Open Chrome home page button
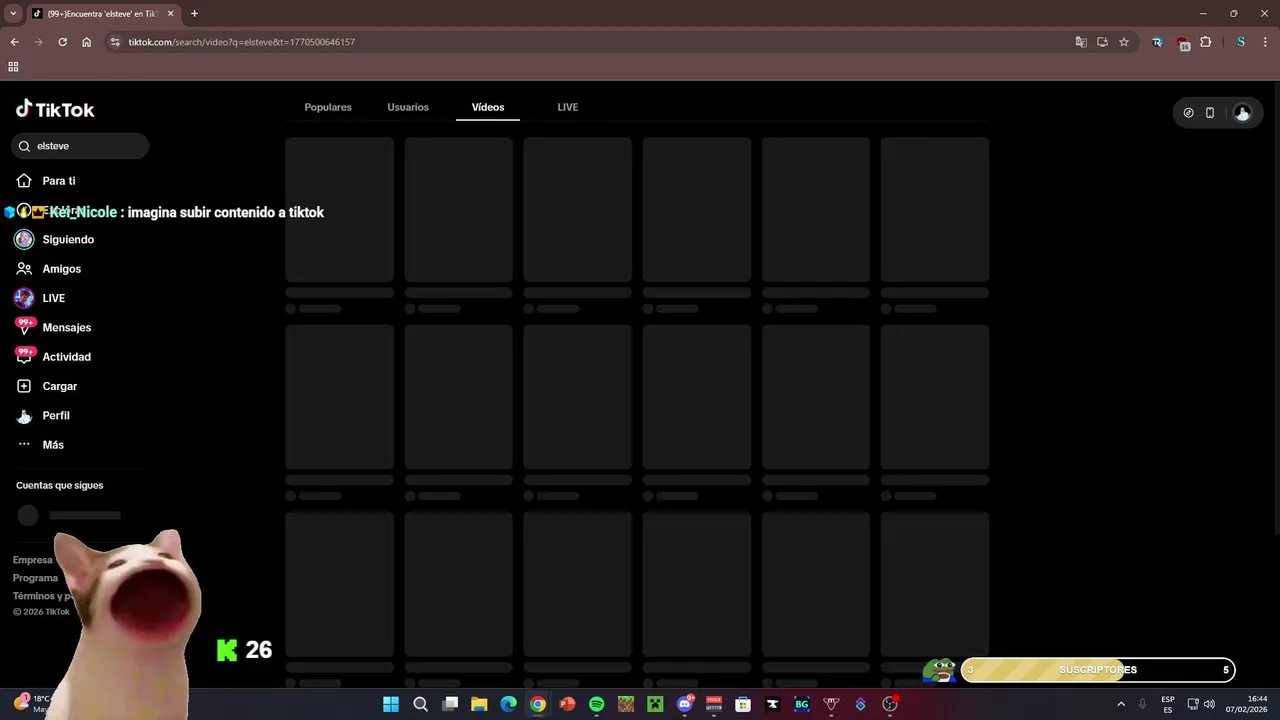1280x720 pixels. tap(86, 42)
